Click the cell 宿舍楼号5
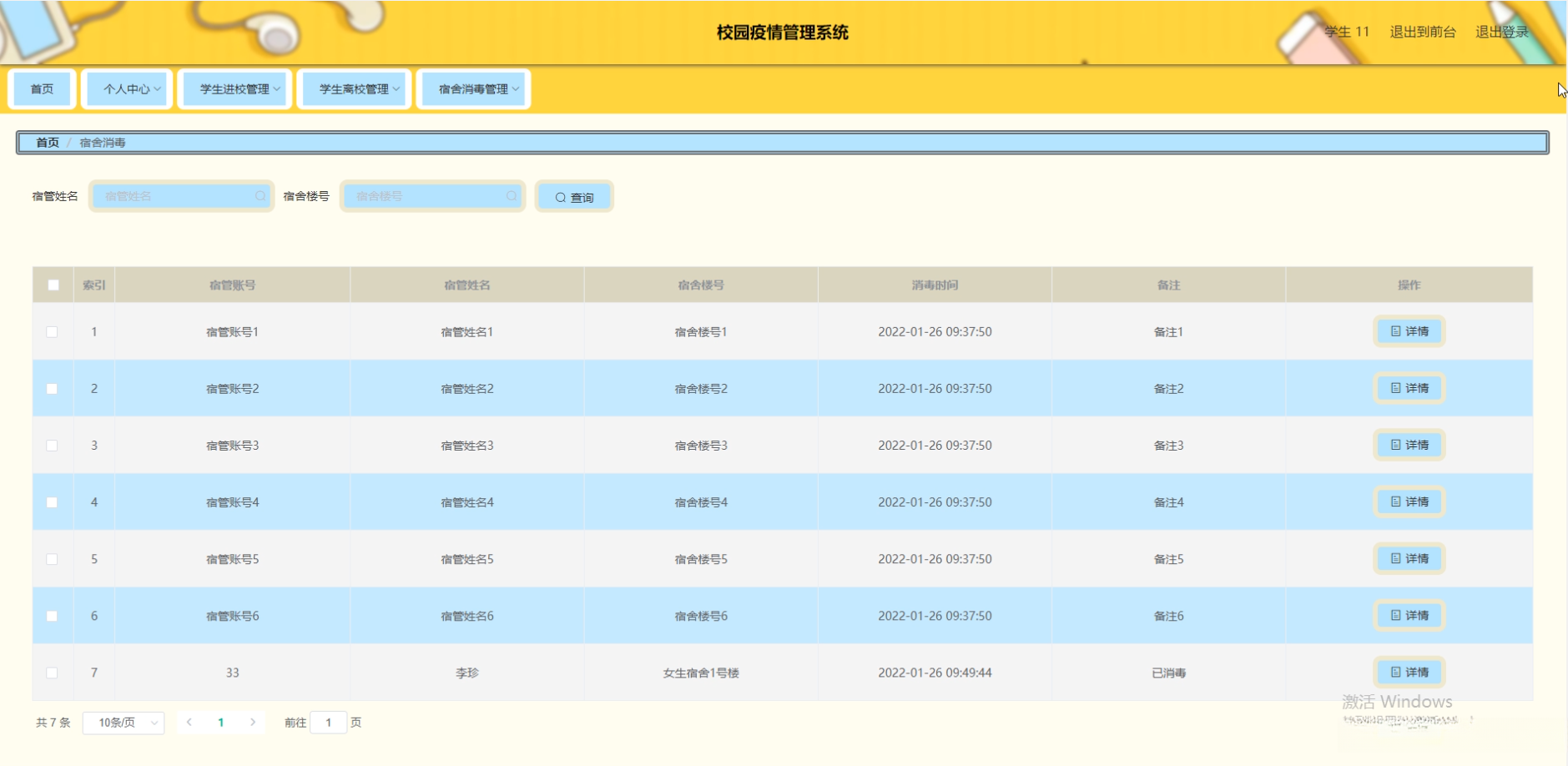 701,559
